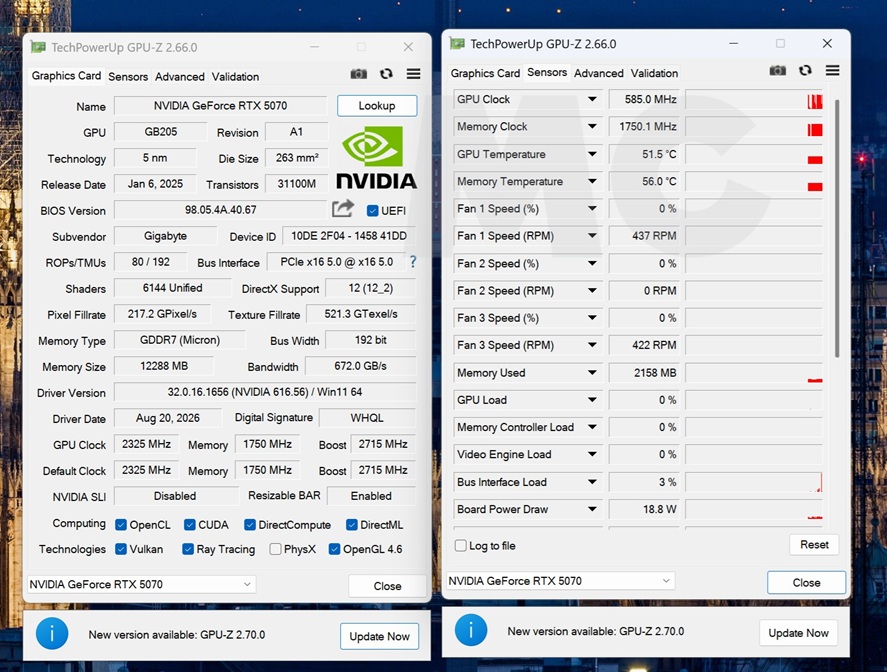887x672 pixels.
Task: Click the GPU Clock sensor graph
Action: [x=754, y=100]
